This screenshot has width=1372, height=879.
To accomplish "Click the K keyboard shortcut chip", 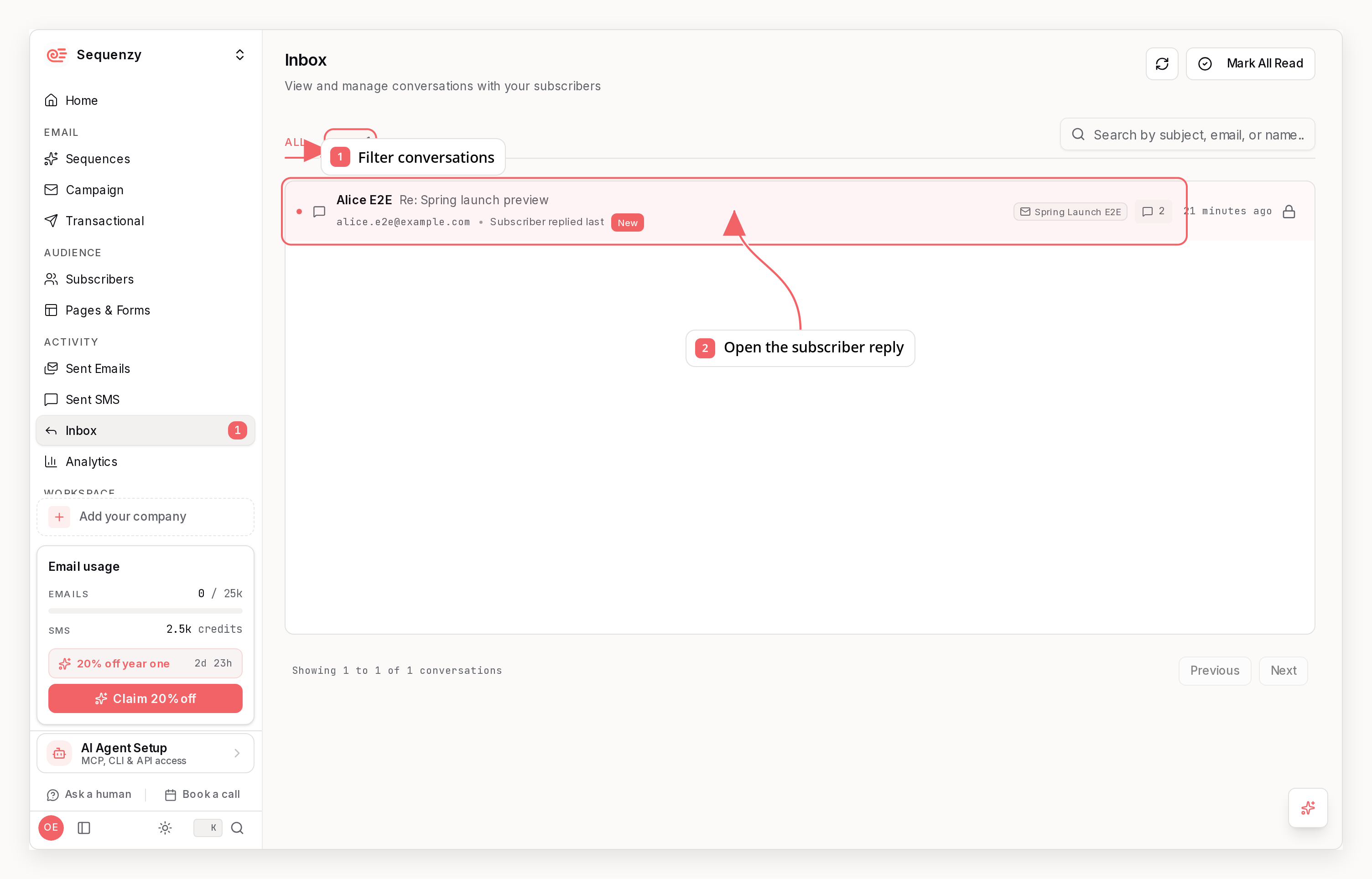I will click(208, 827).
